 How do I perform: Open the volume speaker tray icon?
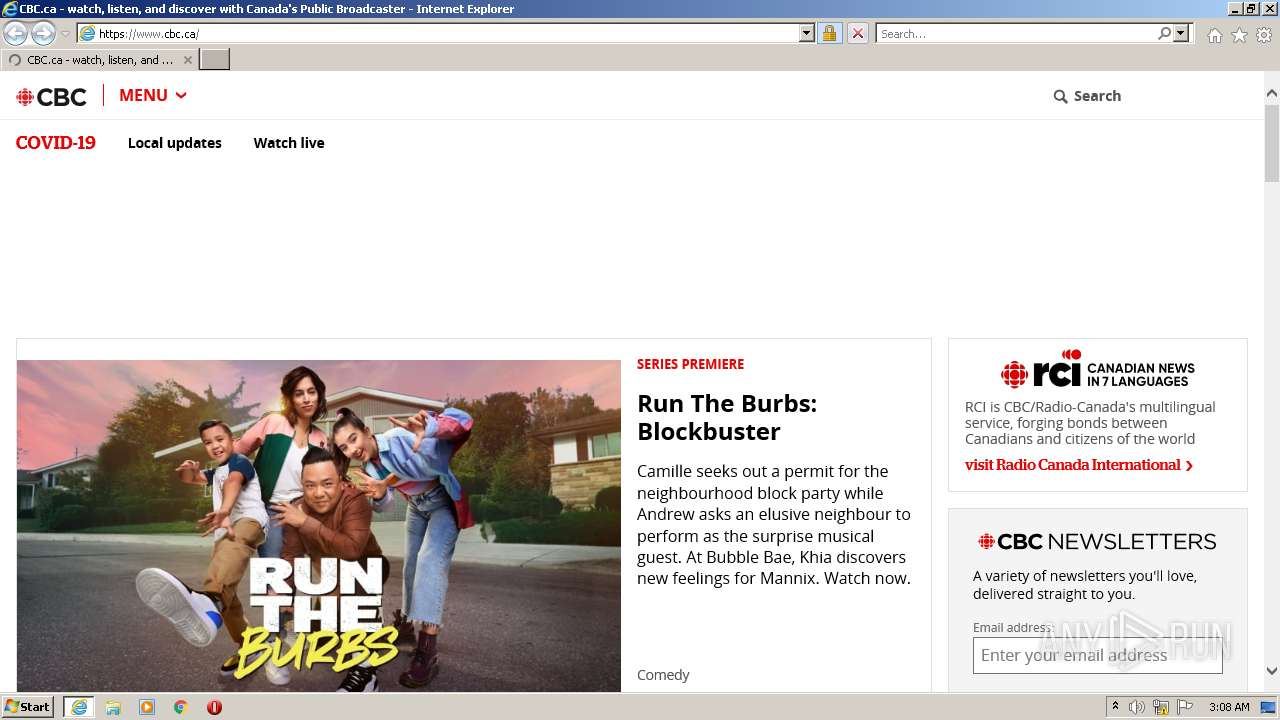coord(1137,707)
